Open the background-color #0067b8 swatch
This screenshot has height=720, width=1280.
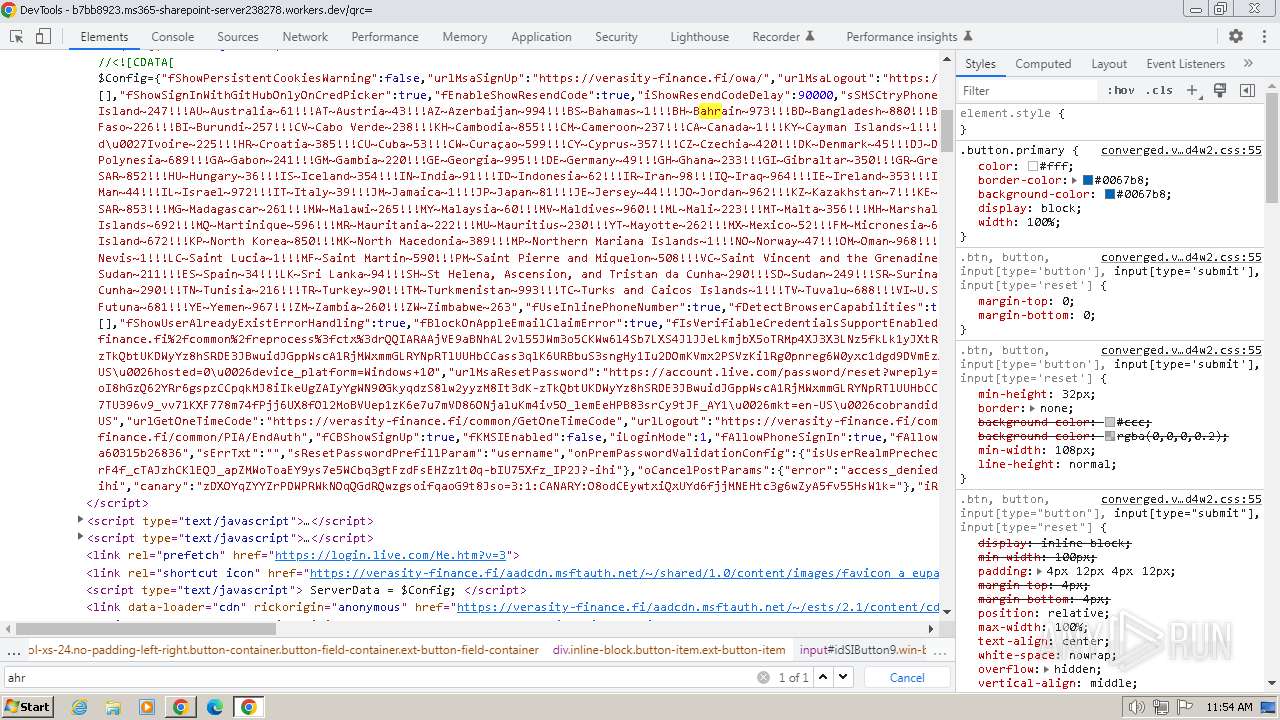[1110, 194]
